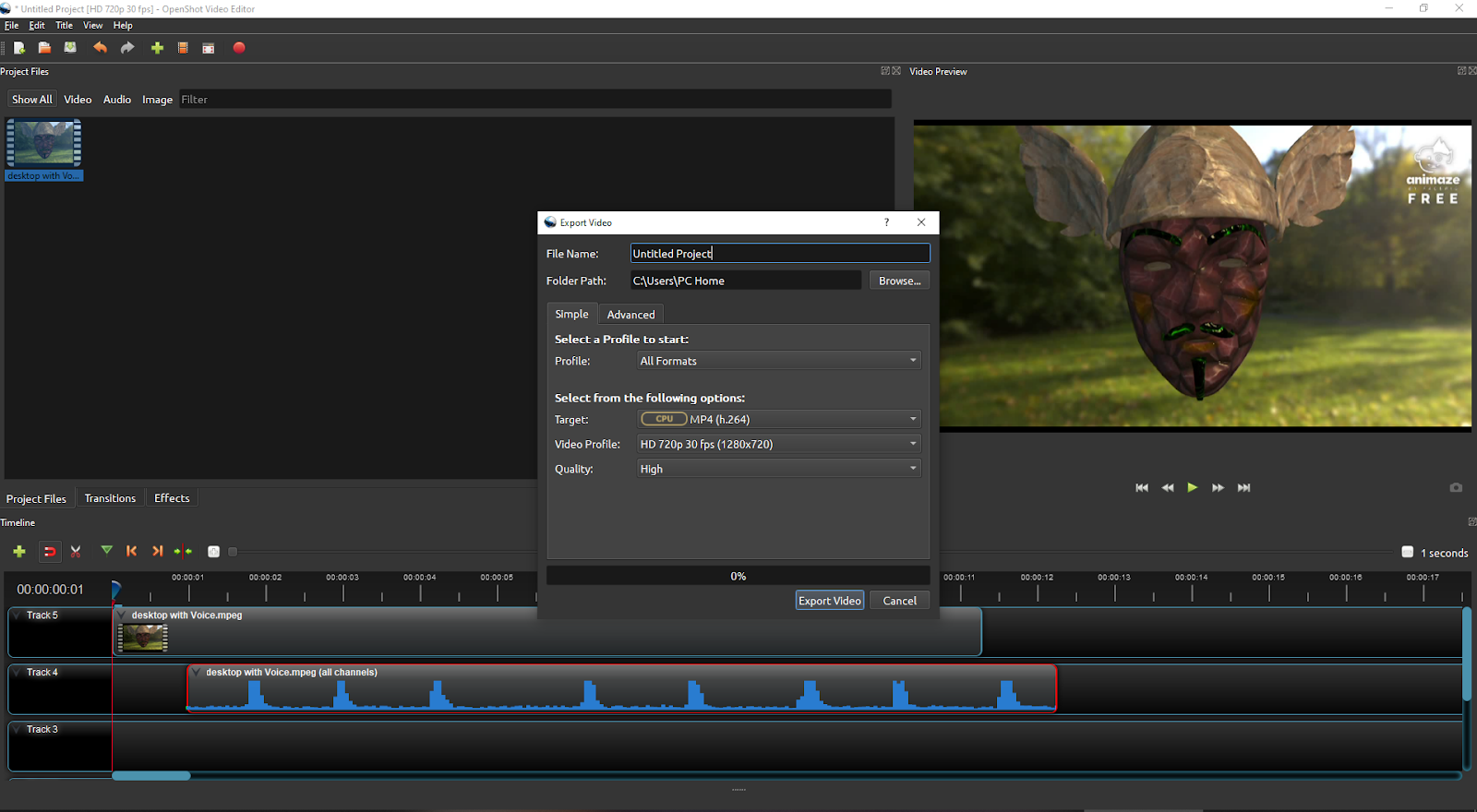Float the Project Files panel icon
Screen dimensions: 1477x812
pyautogui.click(x=884, y=71)
